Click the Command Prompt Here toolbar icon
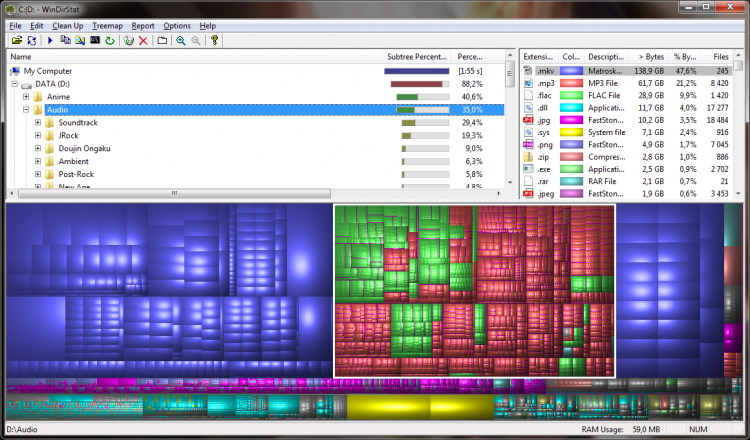 coord(95,41)
